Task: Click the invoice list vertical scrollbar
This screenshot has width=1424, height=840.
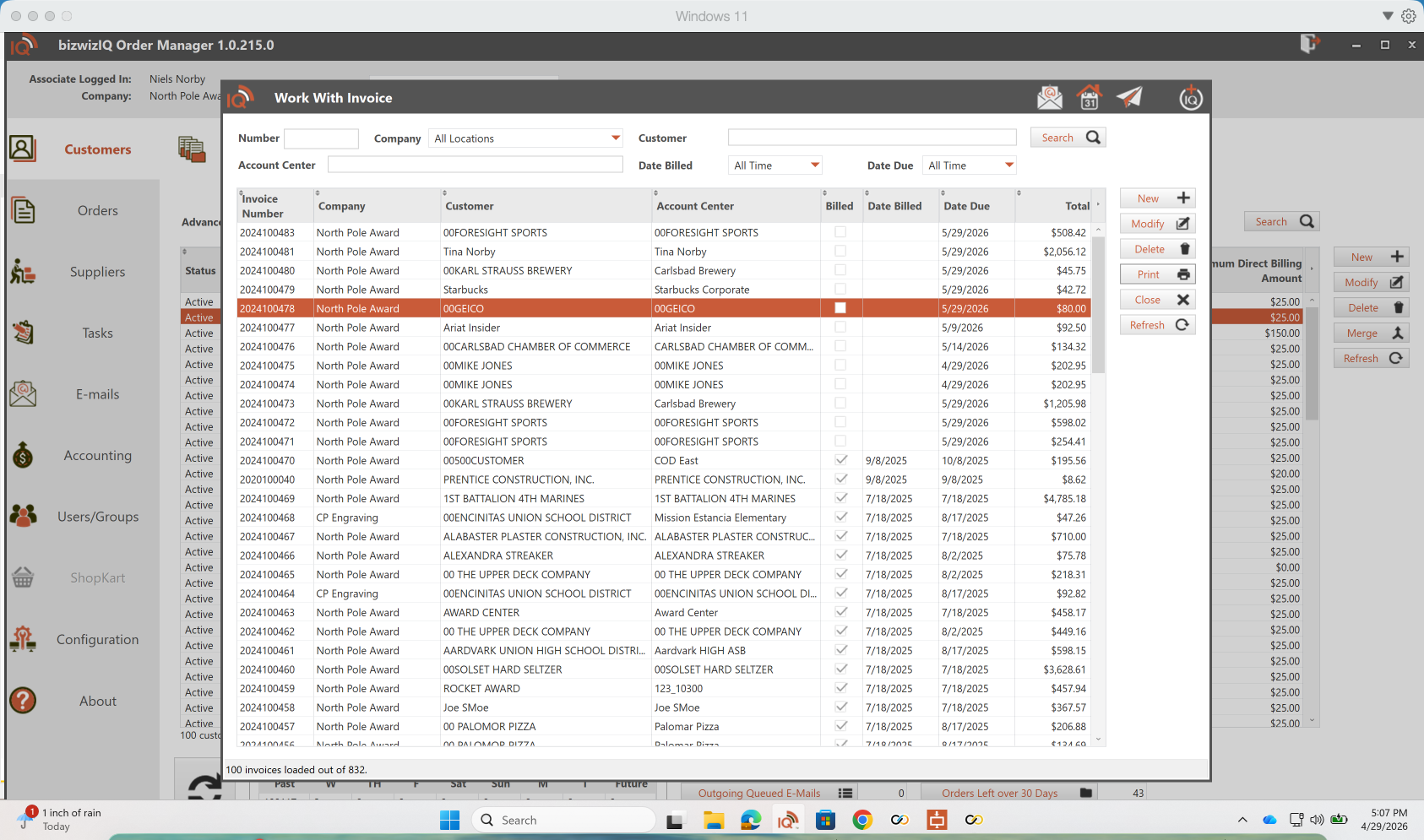Action: (x=1098, y=304)
